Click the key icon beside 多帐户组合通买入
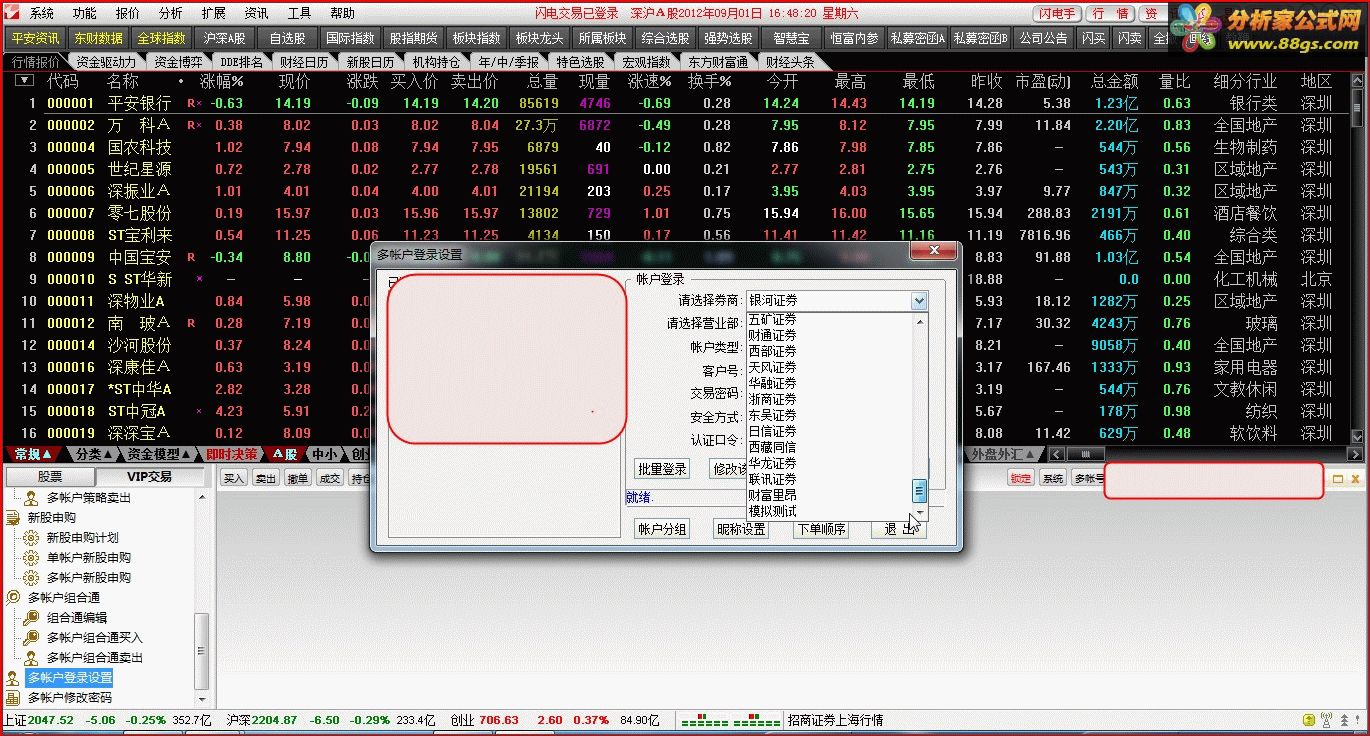1370x736 pixels. click(30, 638)
